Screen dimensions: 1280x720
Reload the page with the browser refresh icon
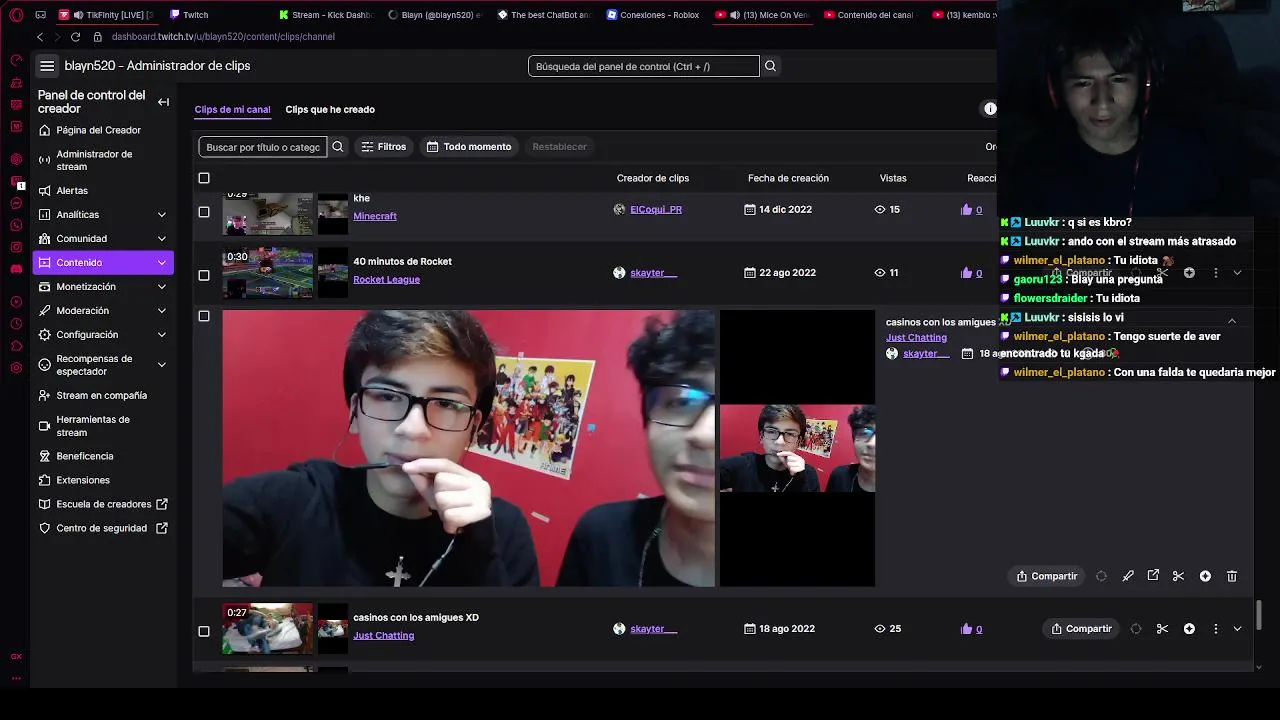[x=76, y=37]
